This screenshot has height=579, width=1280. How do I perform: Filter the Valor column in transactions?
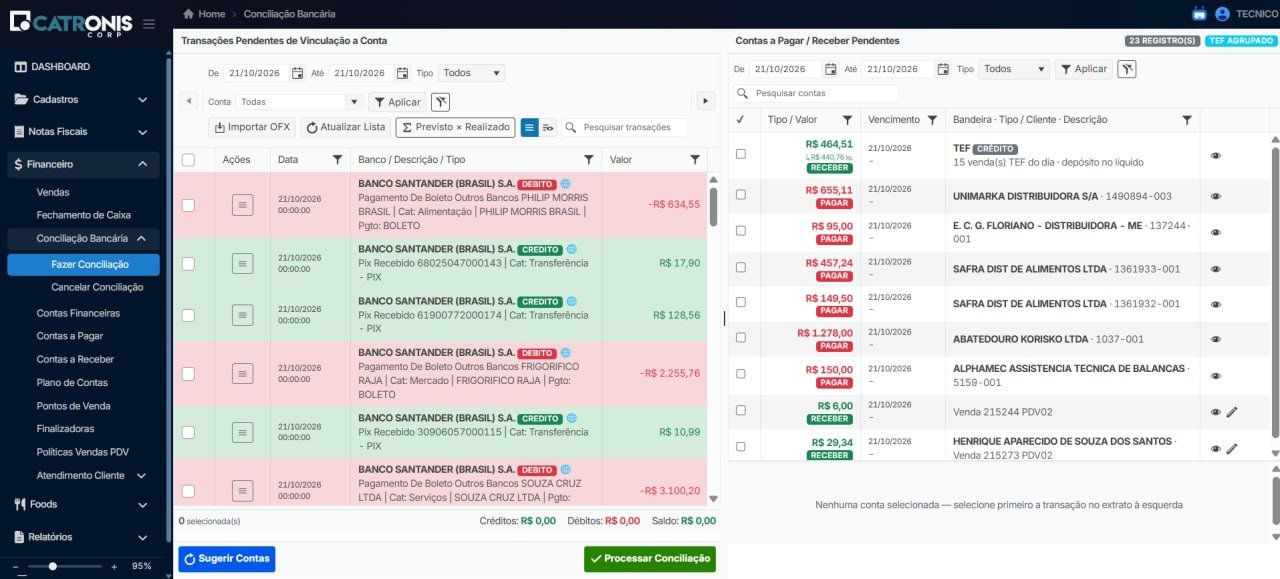click(x=695, y=159)
